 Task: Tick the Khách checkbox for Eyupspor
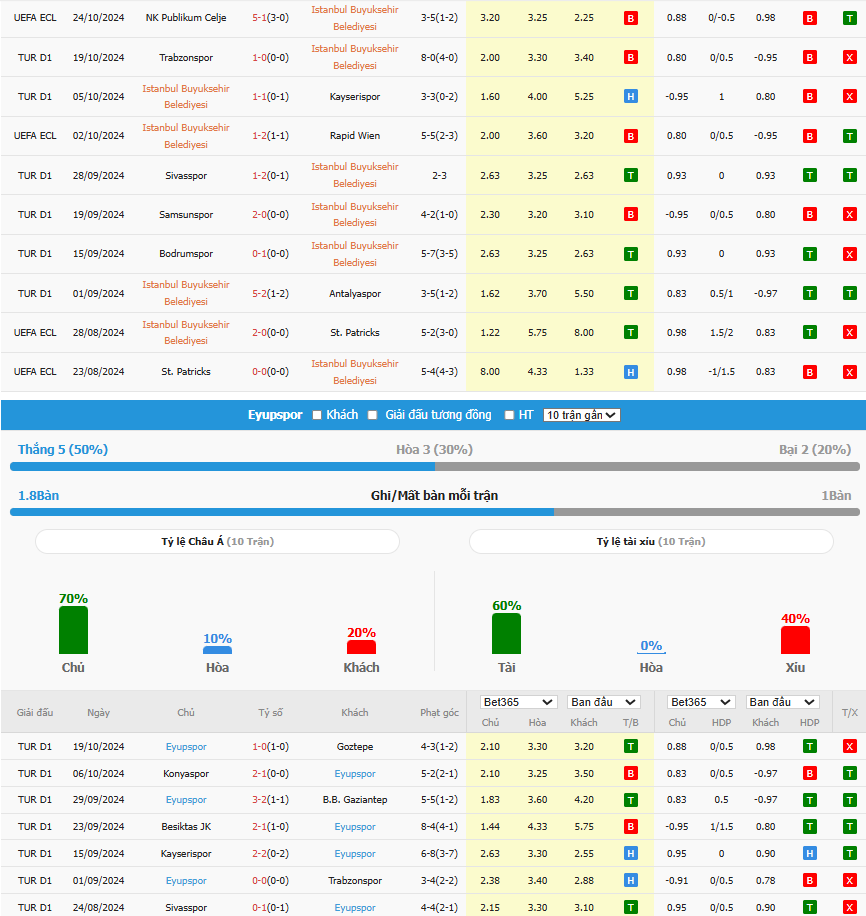click(x=317, y=415)
